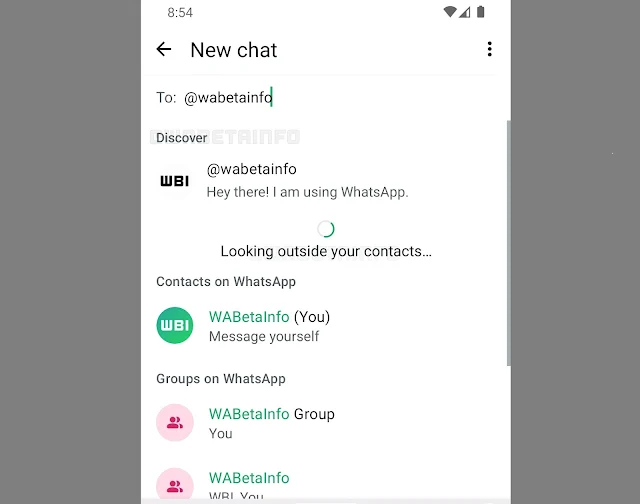Tap the green WBI profile avatar
The width and height of the screenshot is (640, 504).
(x=175, y=325)
